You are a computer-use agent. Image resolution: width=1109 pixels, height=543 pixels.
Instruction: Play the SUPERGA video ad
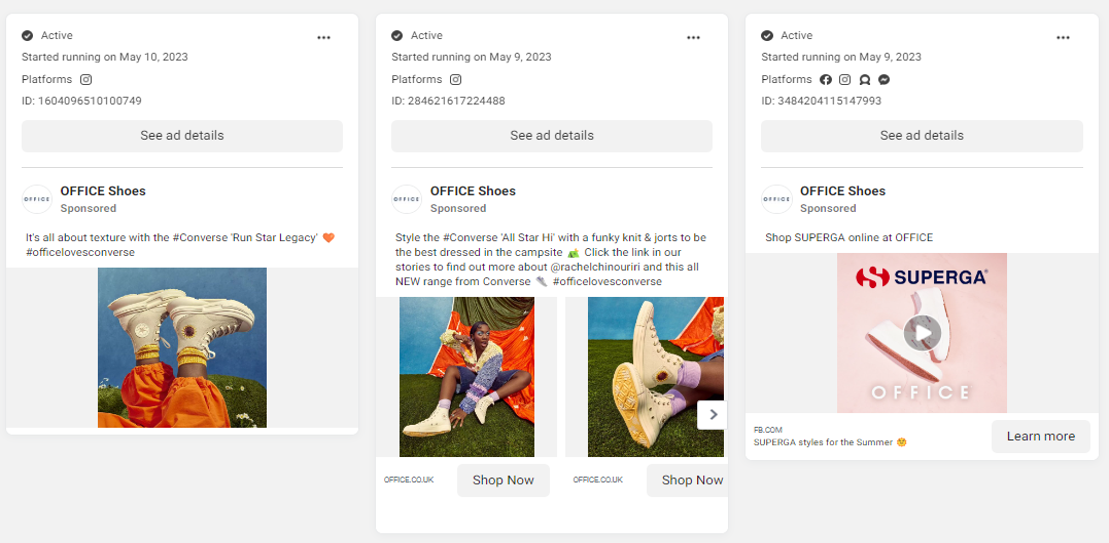(922, 332)
